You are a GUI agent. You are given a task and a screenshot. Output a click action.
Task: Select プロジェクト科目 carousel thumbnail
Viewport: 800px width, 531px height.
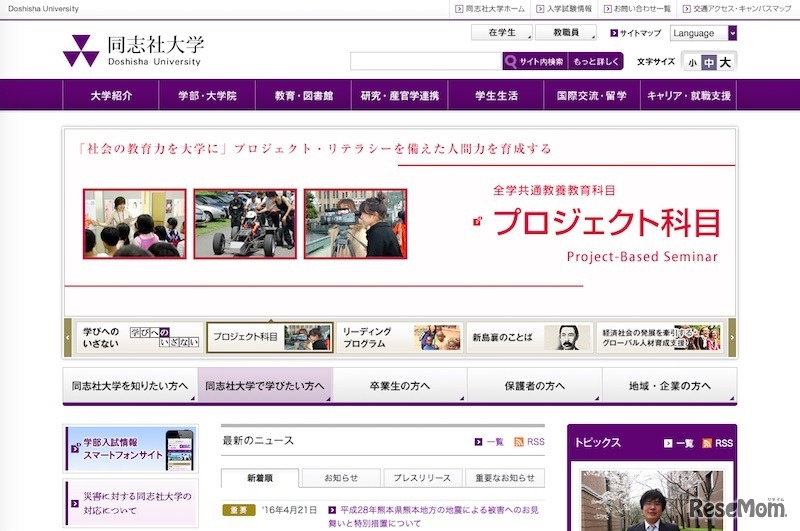point(270,337)
